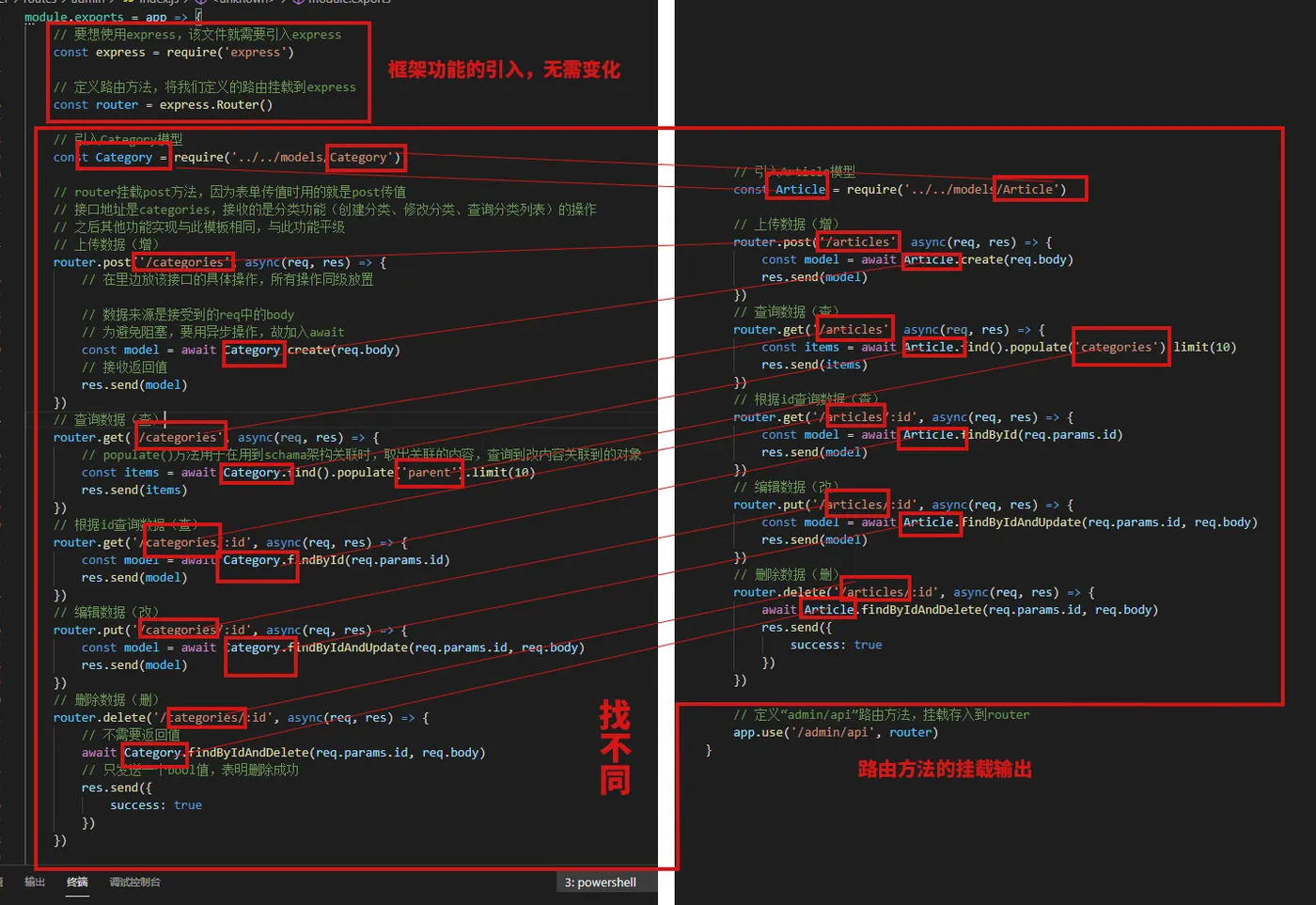Click the comment starting 'populate()方法用于'
This screenshot has width=1316, height=905.
tap(362, 455)
